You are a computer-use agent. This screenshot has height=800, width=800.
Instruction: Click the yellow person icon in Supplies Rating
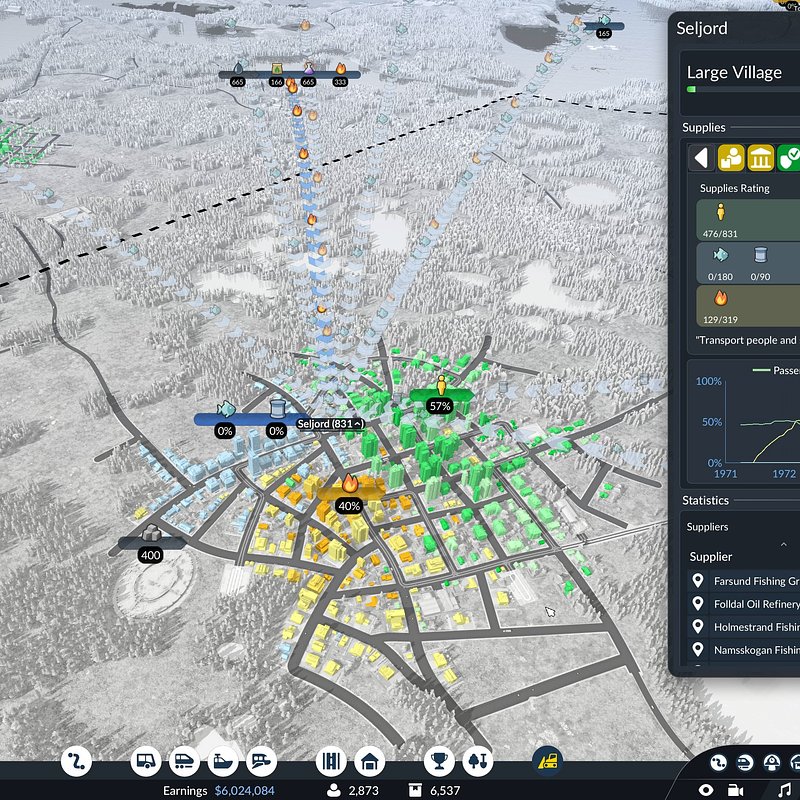click(720, 211)
